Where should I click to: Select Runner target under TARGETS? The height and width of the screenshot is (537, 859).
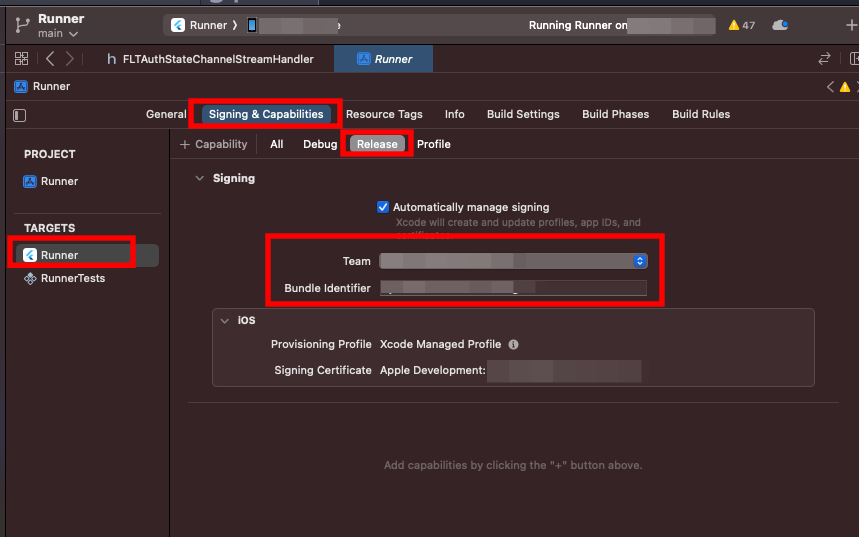point(88,255)
